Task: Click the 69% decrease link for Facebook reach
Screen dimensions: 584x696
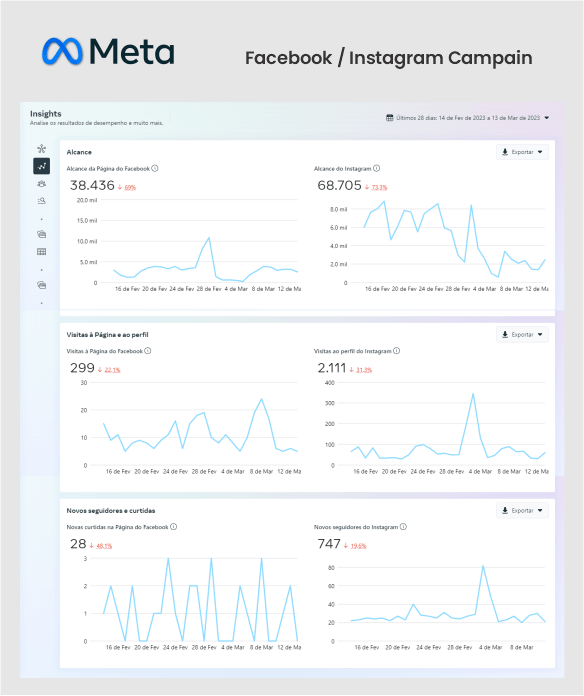Action: click(130, 187)
